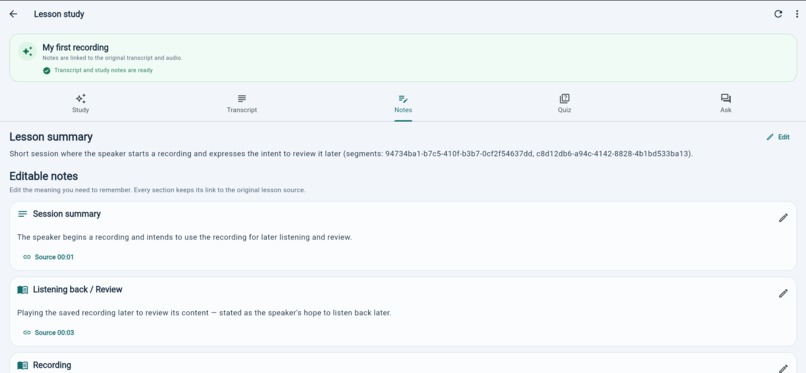The width and height of the screenshot is (806, 373).
Task: Edit the Lesson summary
Action: (778, 137)
